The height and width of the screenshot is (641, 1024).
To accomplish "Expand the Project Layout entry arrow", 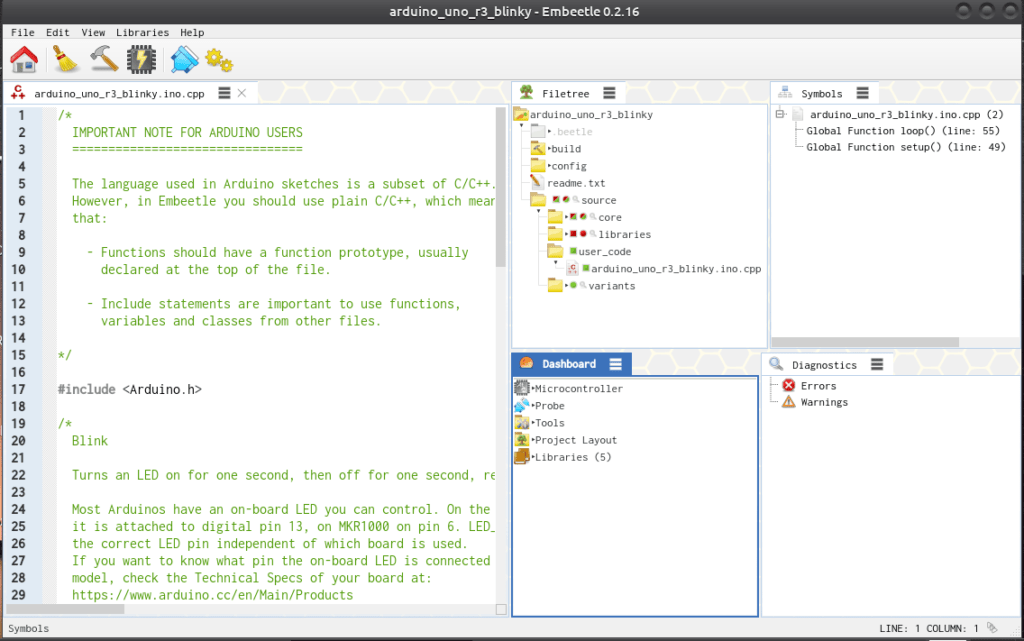I will tap(533, 440).
